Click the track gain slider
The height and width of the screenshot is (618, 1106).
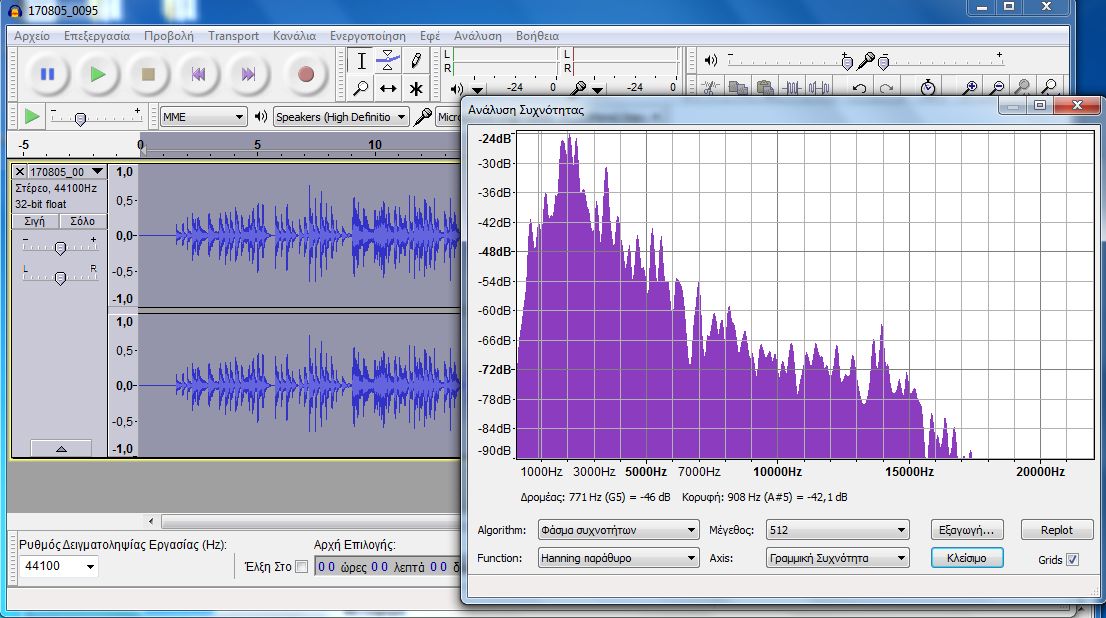(x=60, y=247)
